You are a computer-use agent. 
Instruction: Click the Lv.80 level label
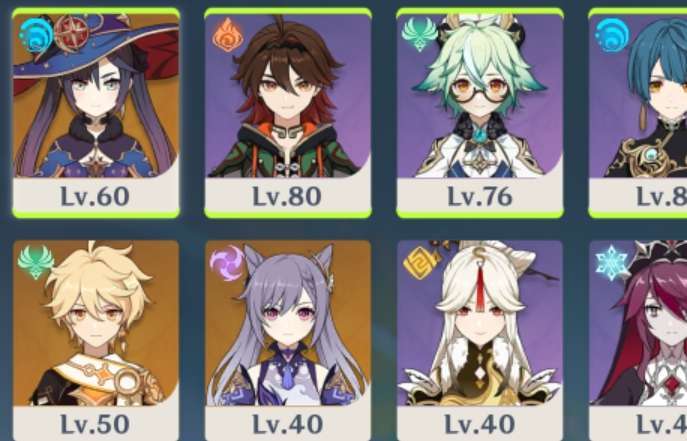coord(287,196)
